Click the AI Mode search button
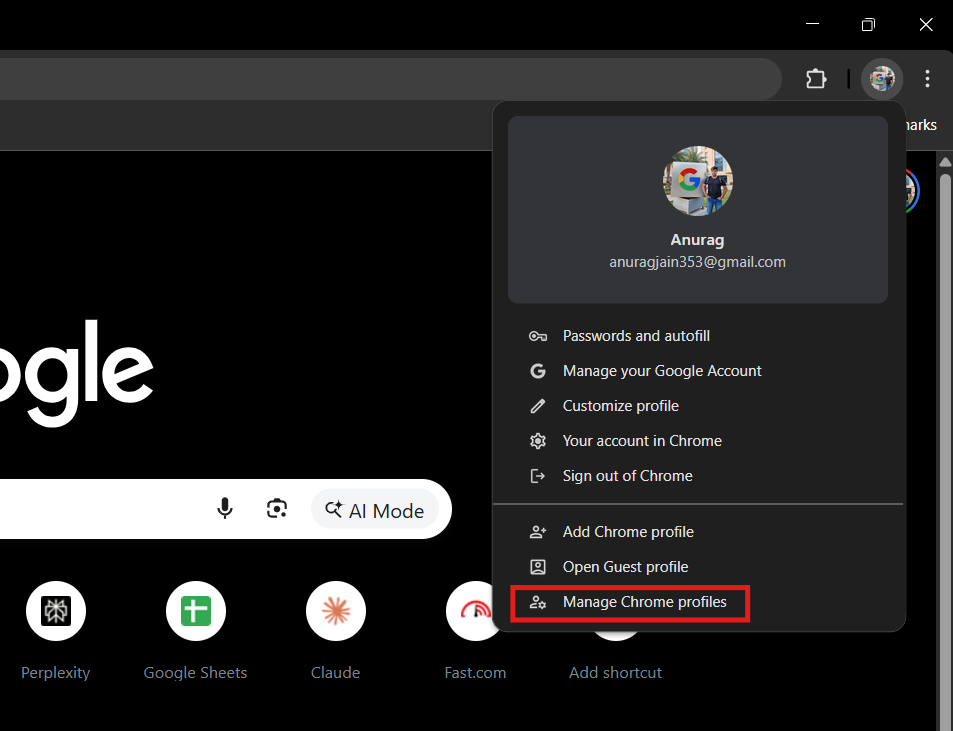 pyautogui.click(x=375, y=509)
